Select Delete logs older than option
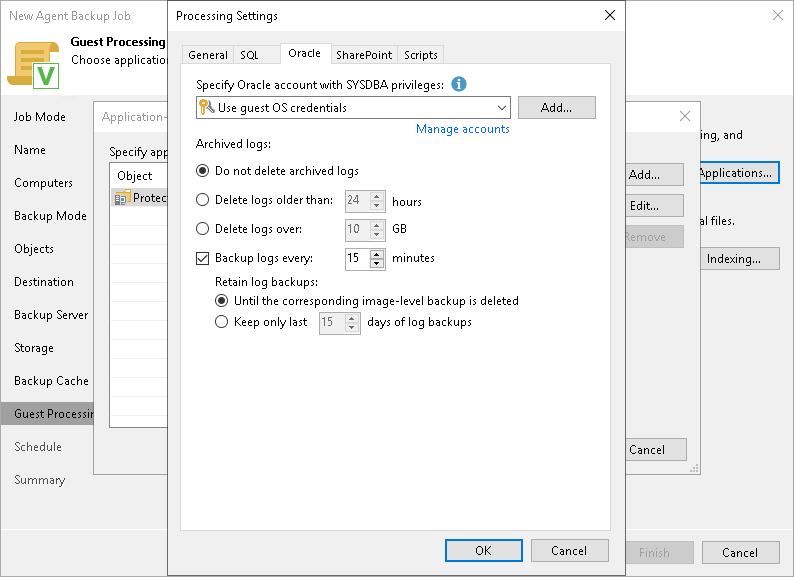The height and width of the screenshot is (577, 794). coord(203,200)
